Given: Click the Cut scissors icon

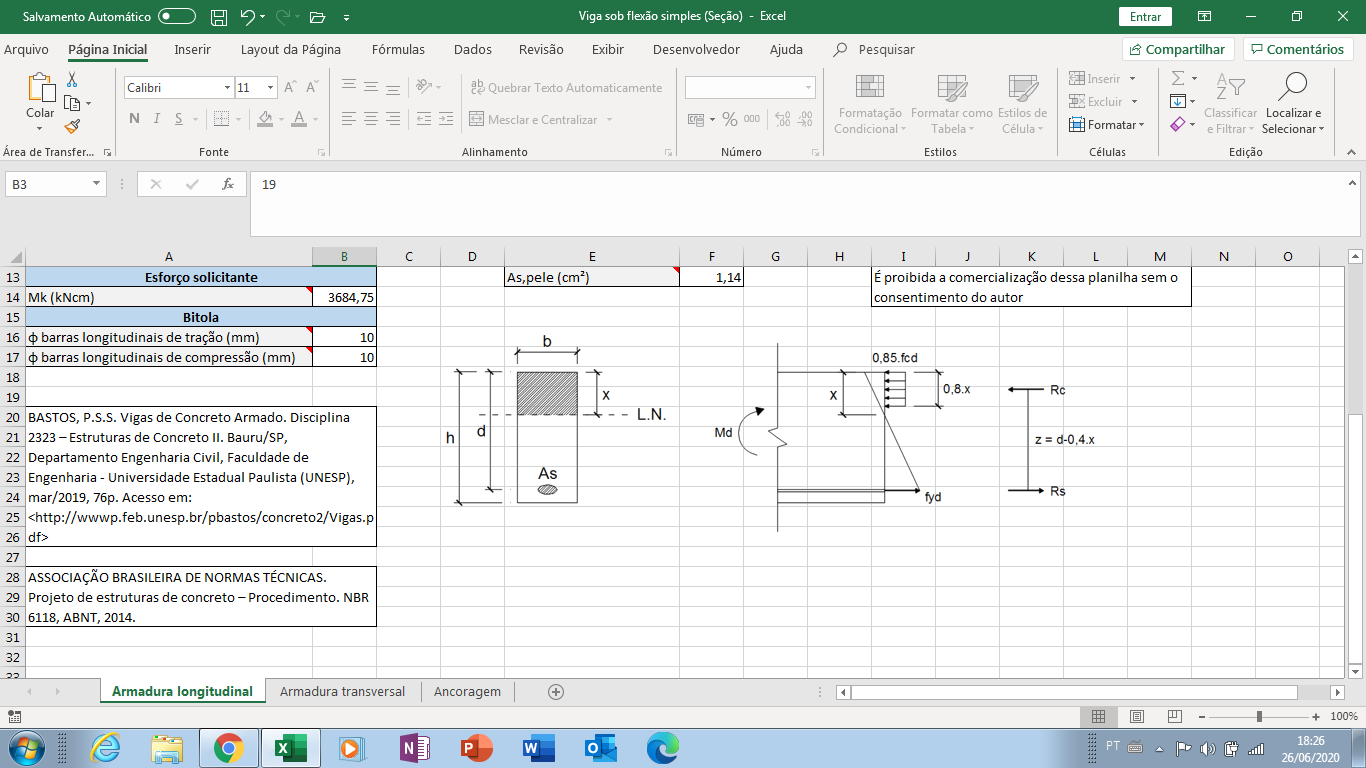Looking at the screenshot, I should [x=72, y=79].
